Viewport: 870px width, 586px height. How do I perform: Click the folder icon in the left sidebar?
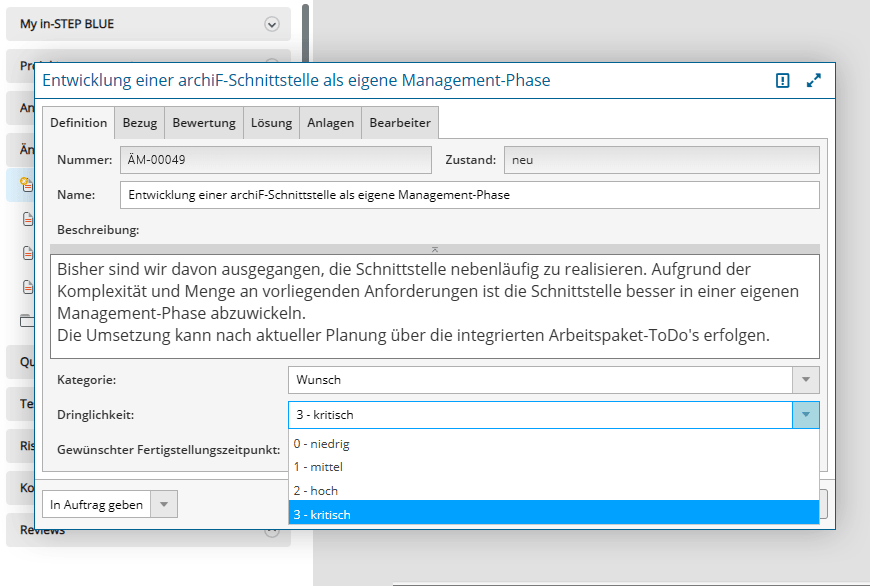27,321
